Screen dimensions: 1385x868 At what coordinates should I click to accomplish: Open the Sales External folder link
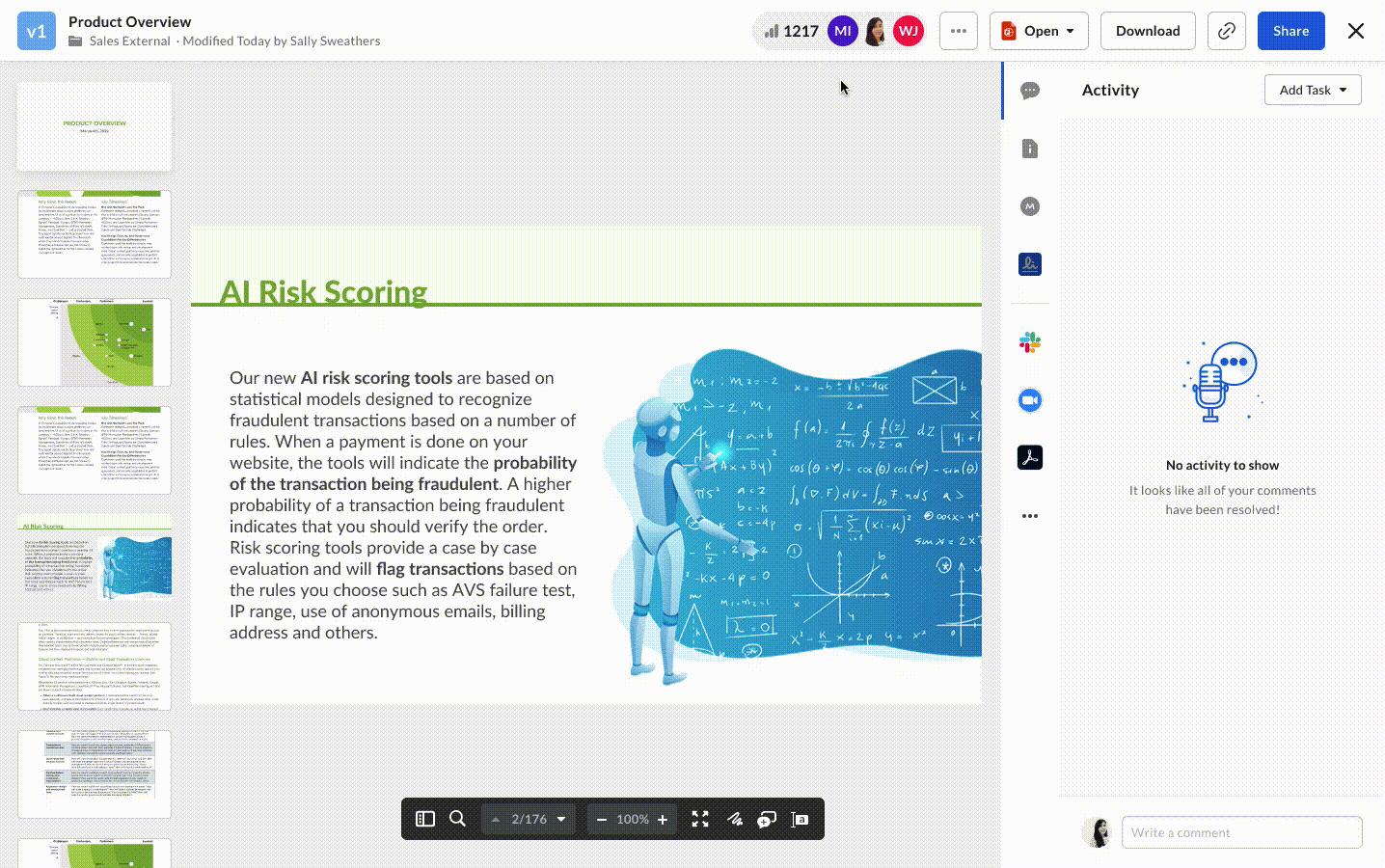pos(129,41)
